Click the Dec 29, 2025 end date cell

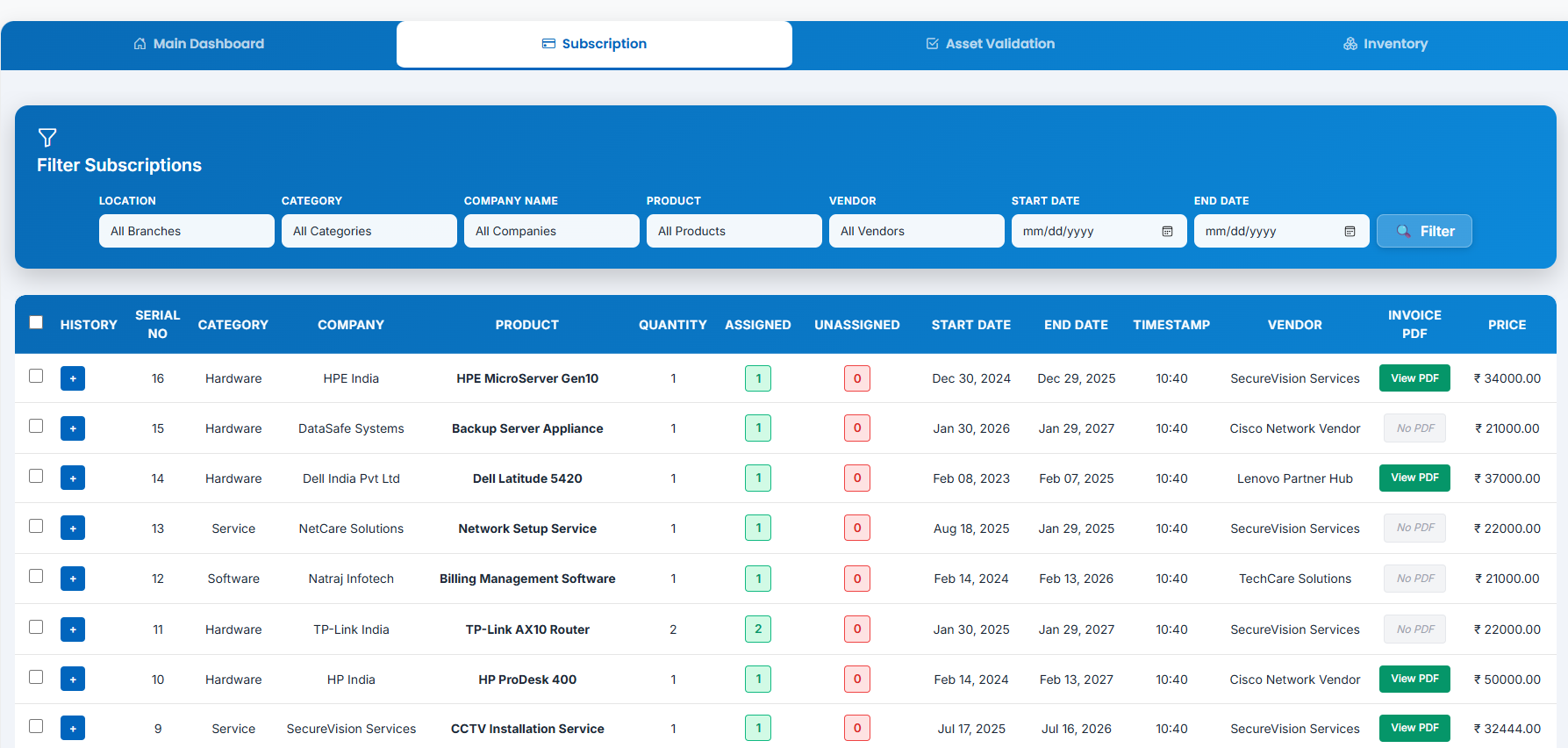(x=1077, y=378)
